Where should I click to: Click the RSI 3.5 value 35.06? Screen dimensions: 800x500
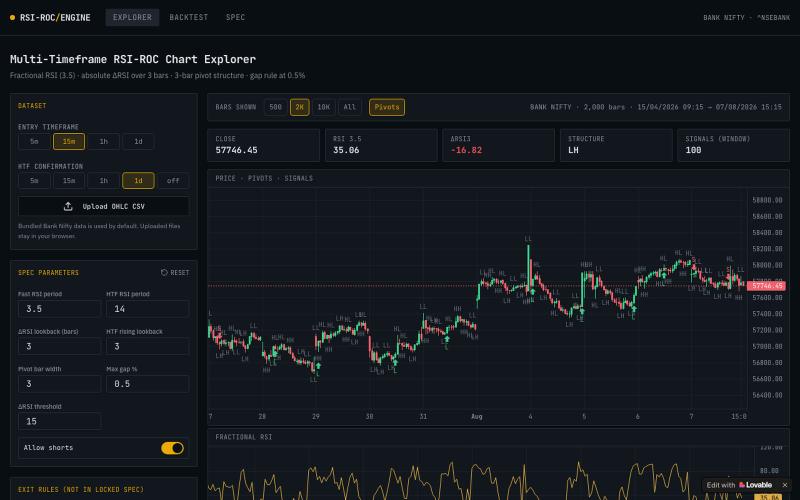tap(346, 150)
